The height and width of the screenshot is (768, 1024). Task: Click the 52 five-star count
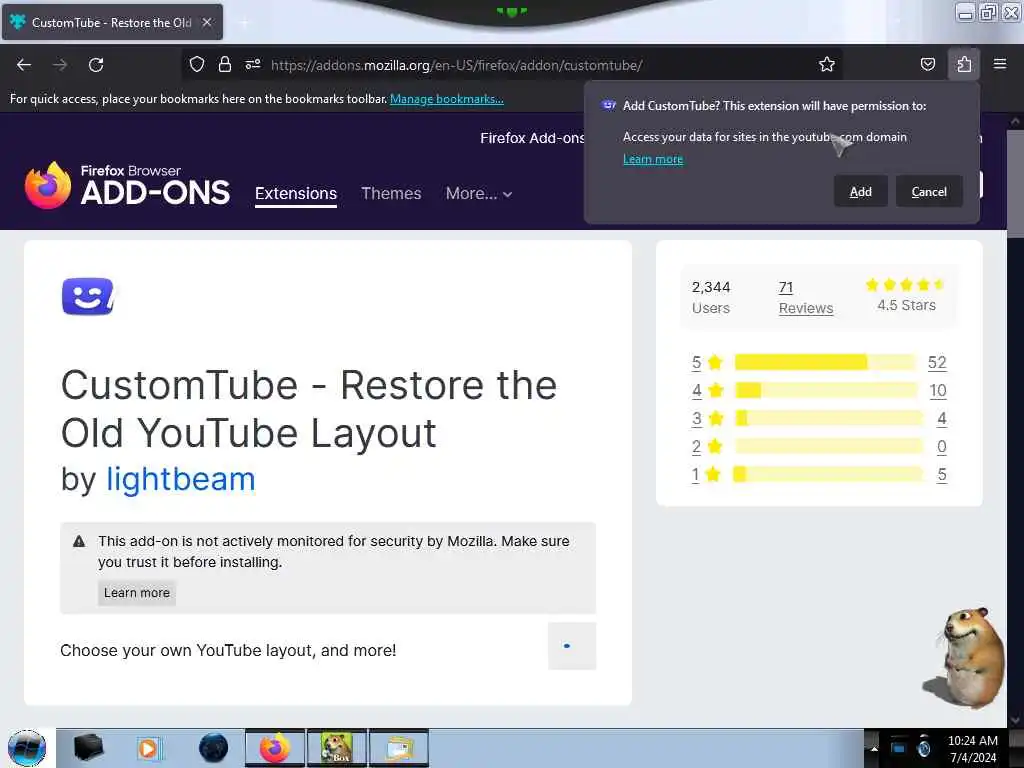tap(937, 362)
